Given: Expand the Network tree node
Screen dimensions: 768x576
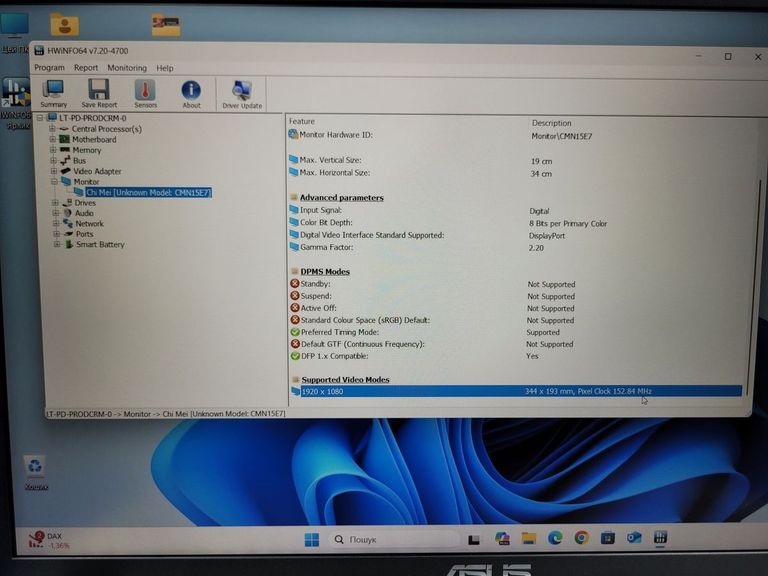Looking at the screenshot, I should pyautogui.click(x=56, y=223).
